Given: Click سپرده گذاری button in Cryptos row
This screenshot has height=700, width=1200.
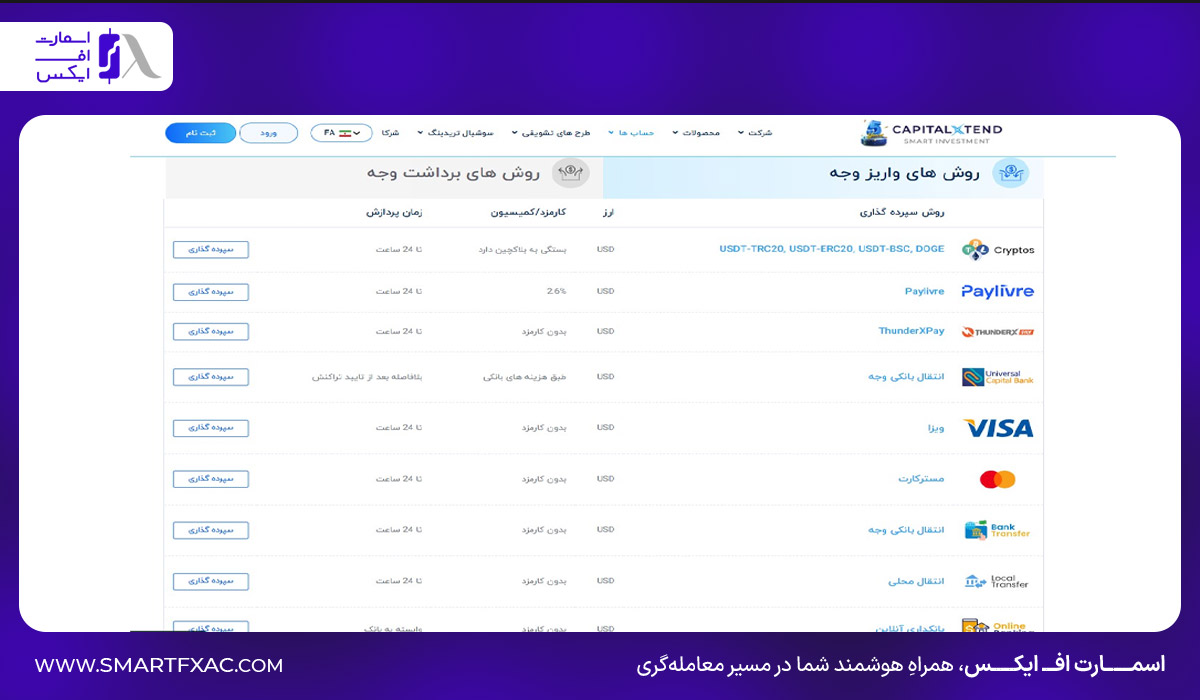Looking at the screenshot, I should coord(211,250).
